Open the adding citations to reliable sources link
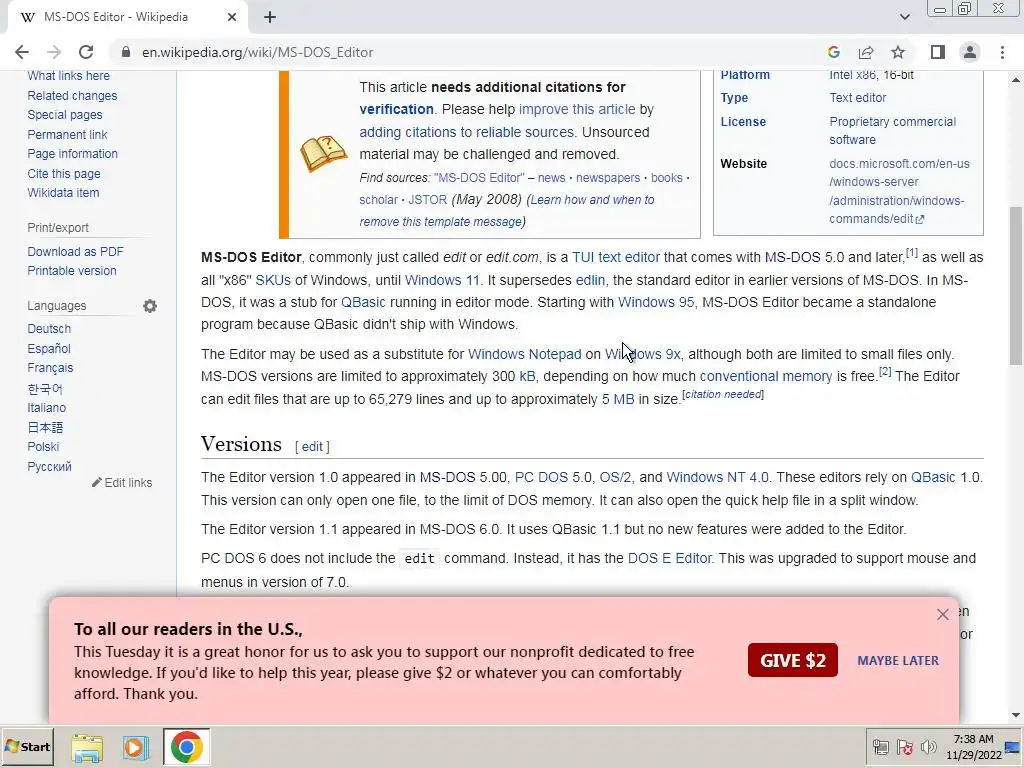 coord(466,132)
